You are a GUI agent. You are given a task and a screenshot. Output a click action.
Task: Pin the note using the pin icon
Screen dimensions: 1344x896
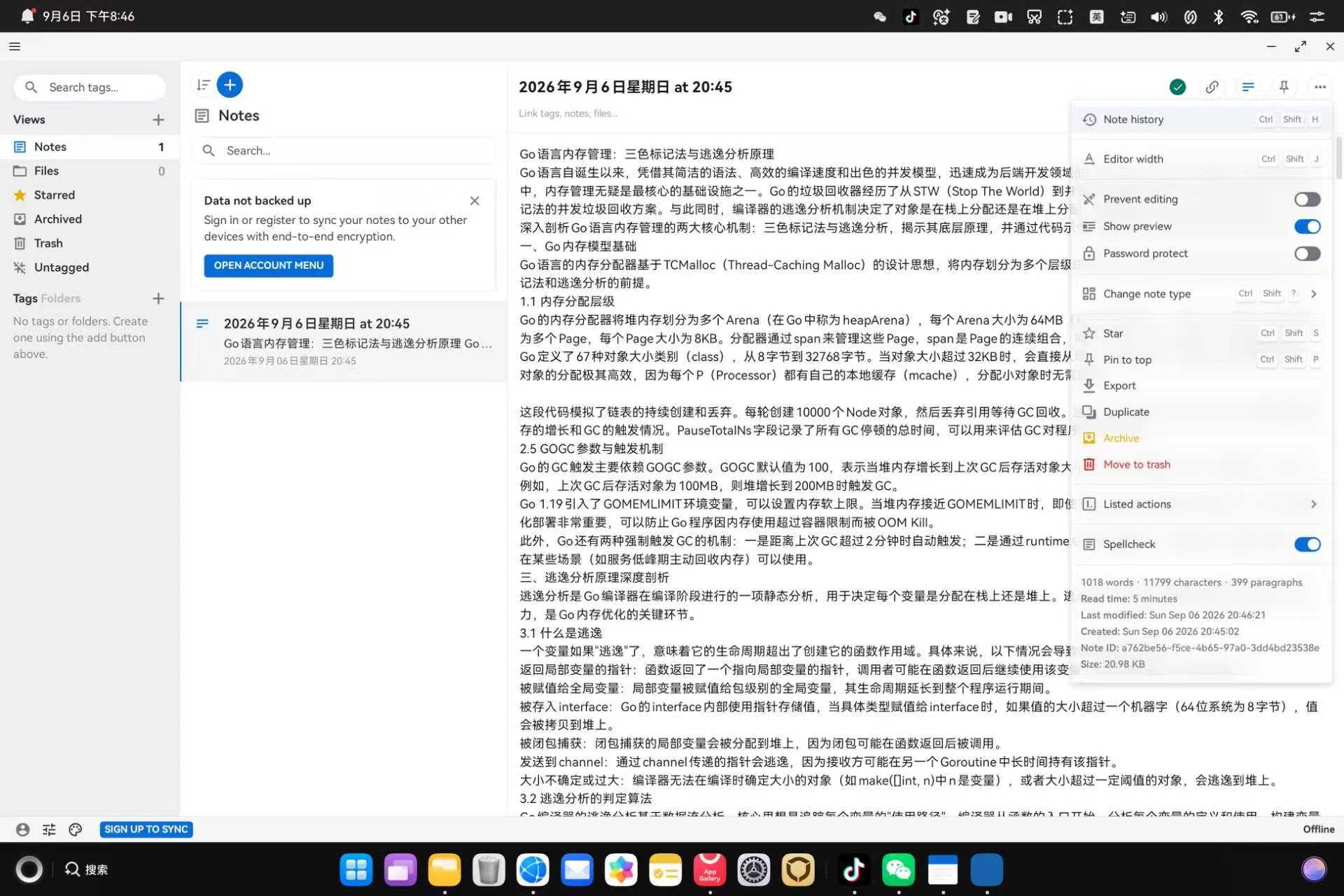[1284, 87]
